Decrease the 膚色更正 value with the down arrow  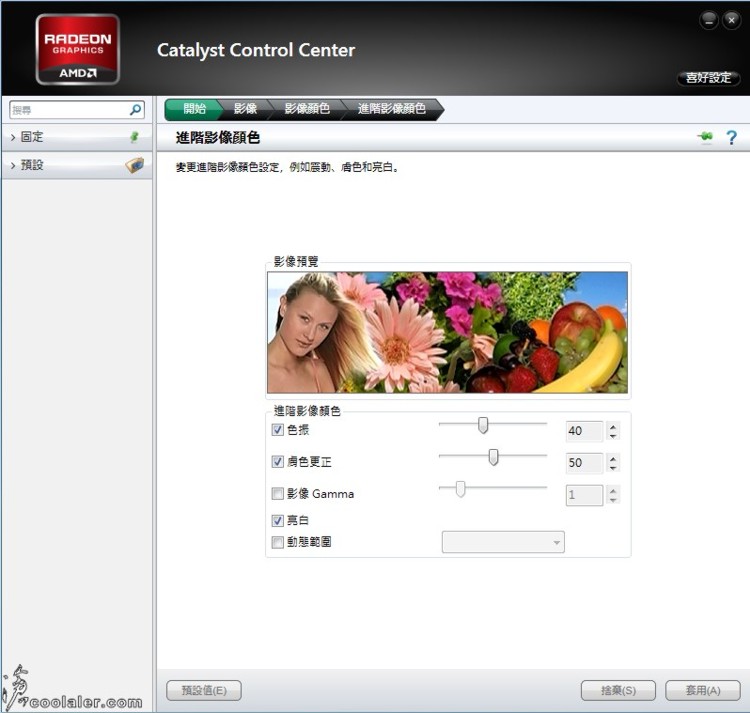613,468
